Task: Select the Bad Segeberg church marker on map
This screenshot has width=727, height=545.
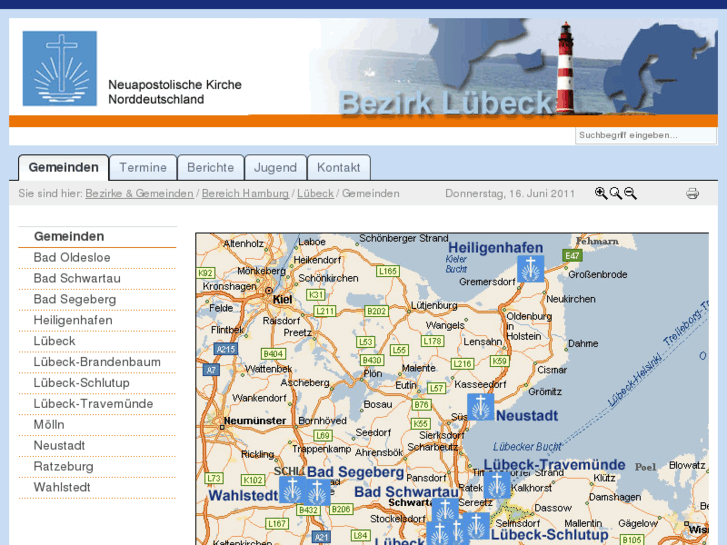Action: [318, 492]
